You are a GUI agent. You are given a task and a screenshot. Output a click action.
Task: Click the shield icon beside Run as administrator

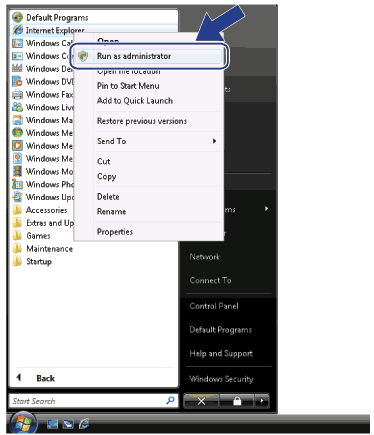coord(83,56)
